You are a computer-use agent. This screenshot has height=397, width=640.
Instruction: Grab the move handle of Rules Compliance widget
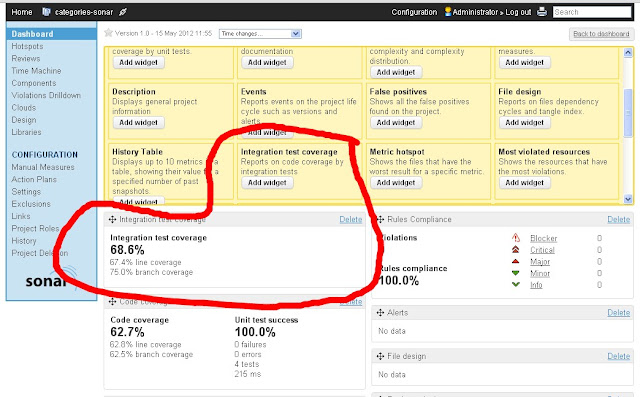coord(380,220)
